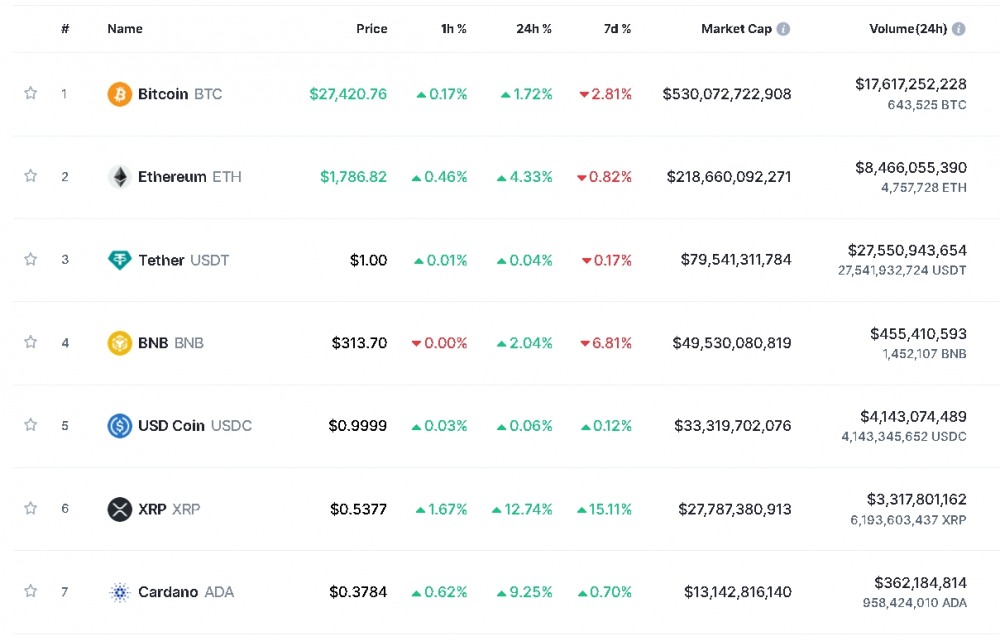
Task: Sort by the 7d % column header
Action: [x=617, y=29]
